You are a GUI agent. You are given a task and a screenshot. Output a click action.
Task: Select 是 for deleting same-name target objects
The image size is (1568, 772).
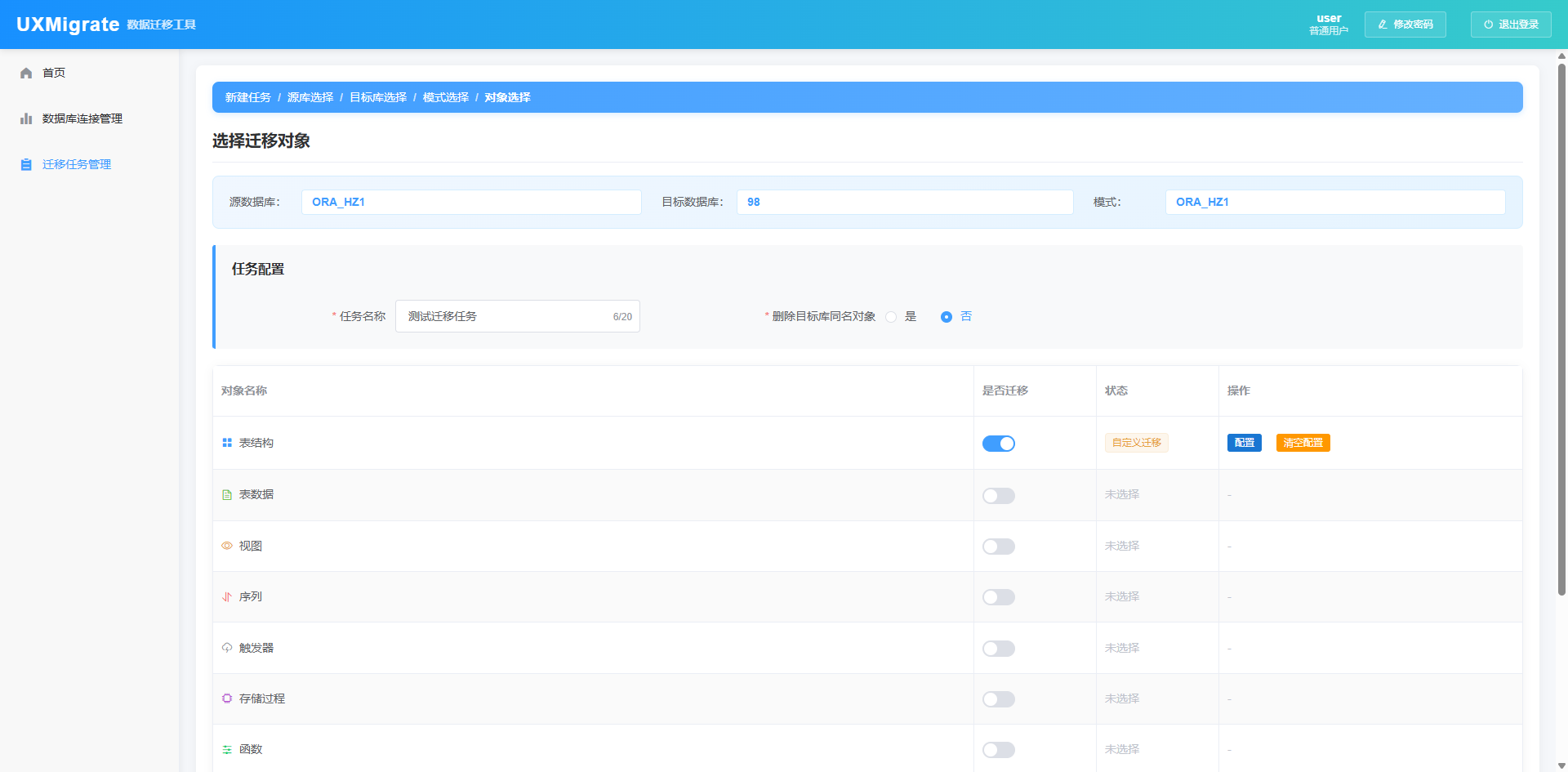(x=891, y=317)
